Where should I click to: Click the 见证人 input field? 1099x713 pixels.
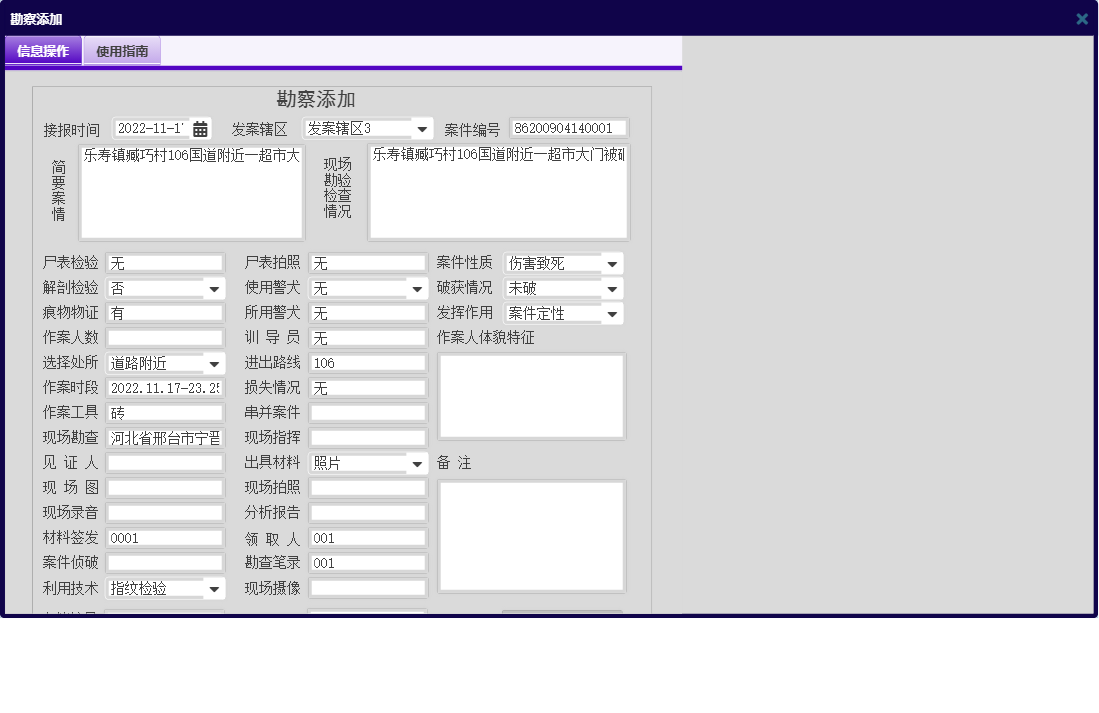[x=165, y=462]
